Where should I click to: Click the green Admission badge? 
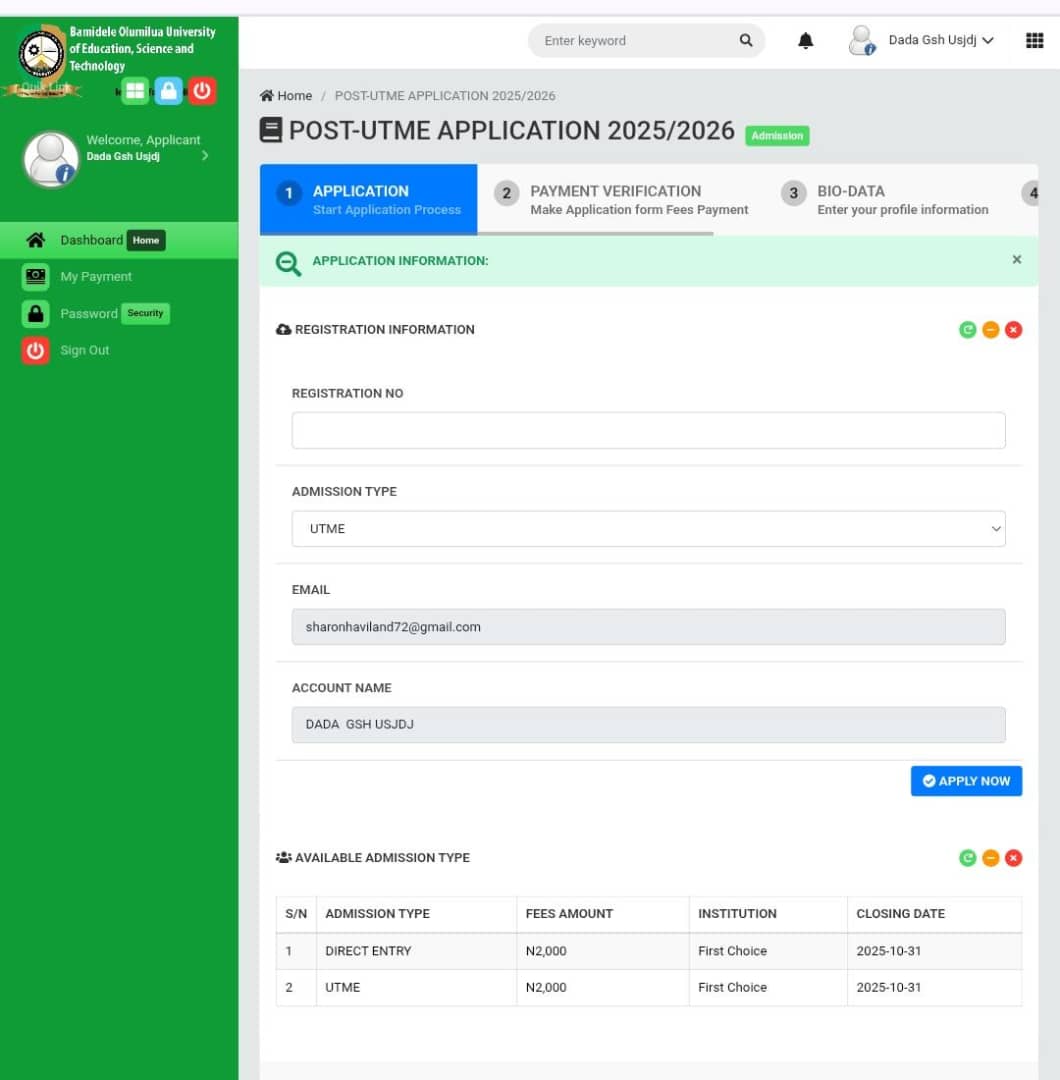point(777,136)
